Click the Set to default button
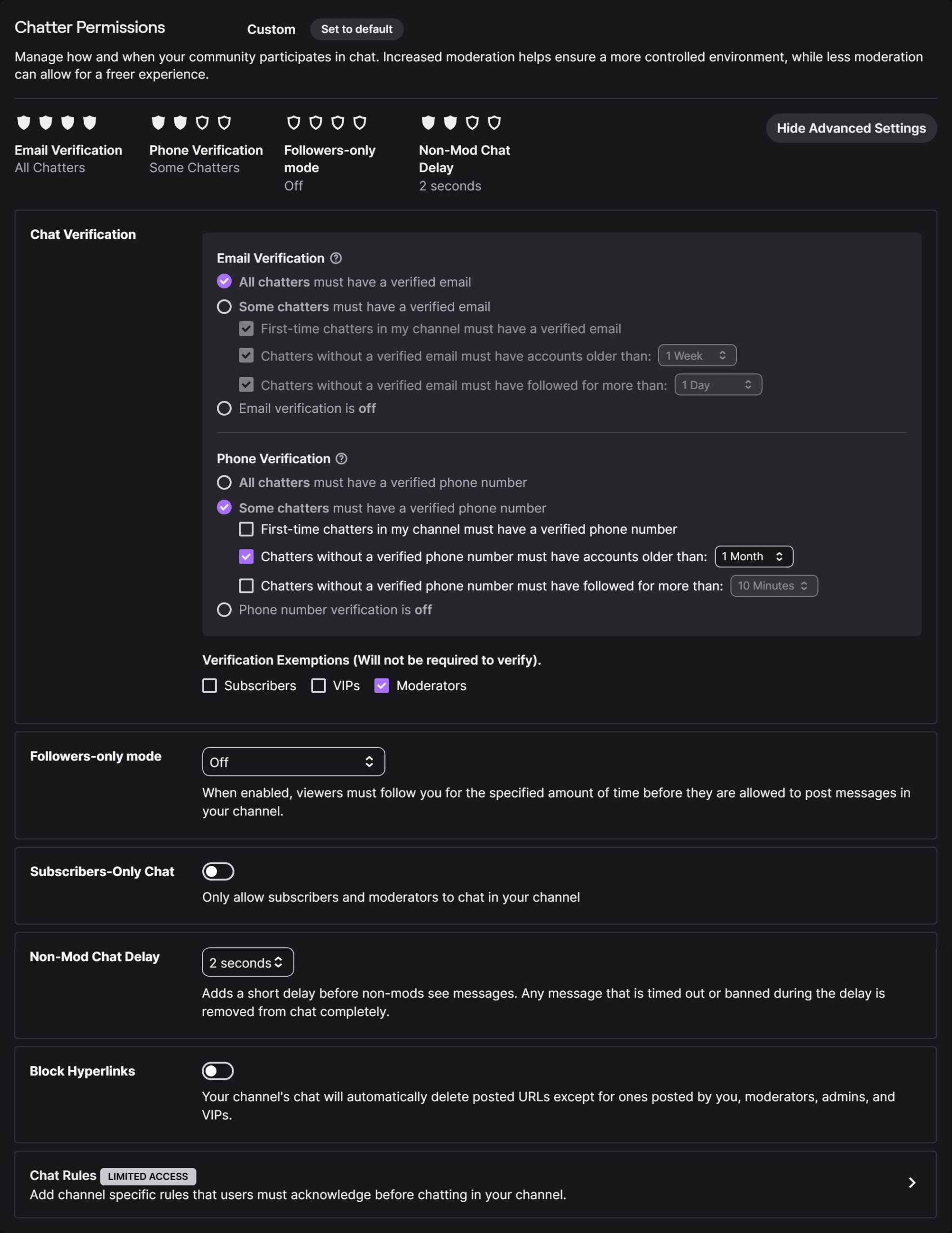 point(357,29)
